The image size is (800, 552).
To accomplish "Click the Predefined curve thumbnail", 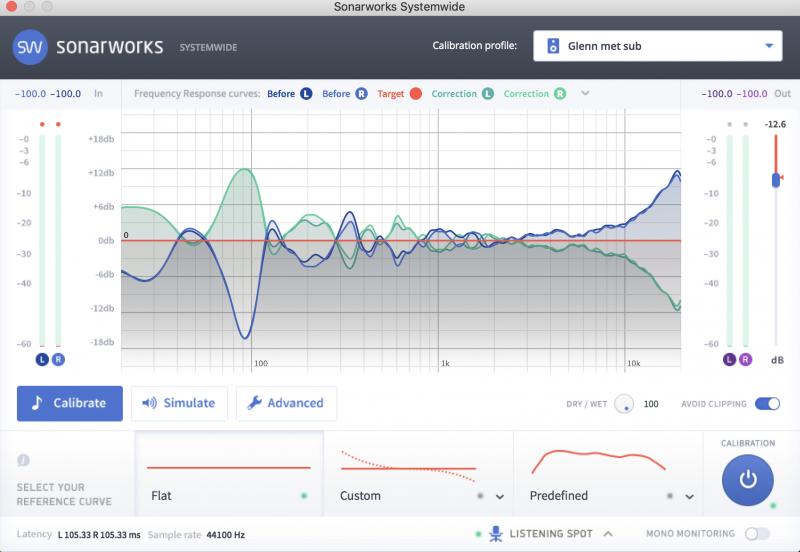I will click(x=598, y=461).
